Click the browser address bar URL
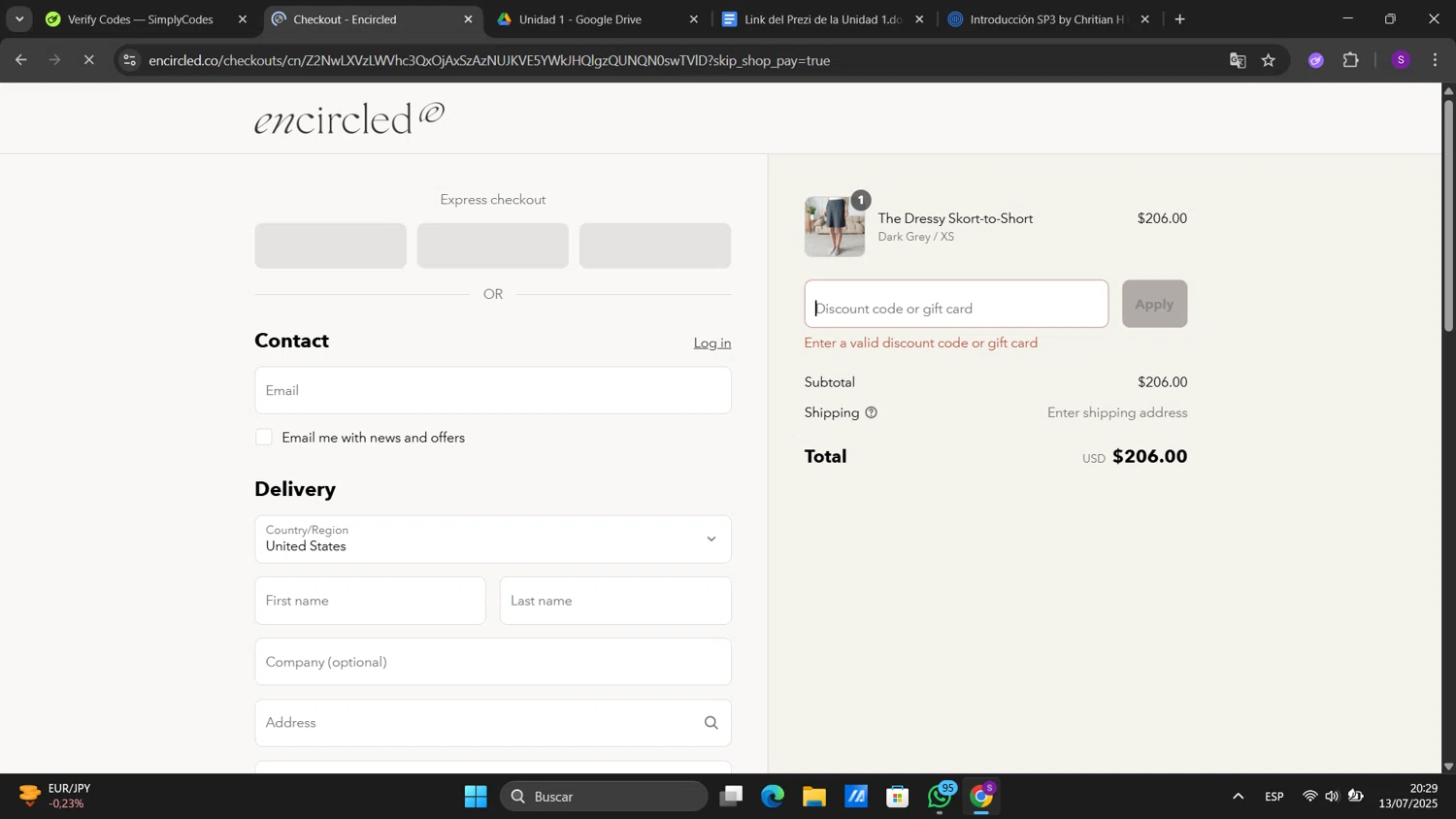The width and height of the screenshot is (1456, 819). (x=489, y=60)
